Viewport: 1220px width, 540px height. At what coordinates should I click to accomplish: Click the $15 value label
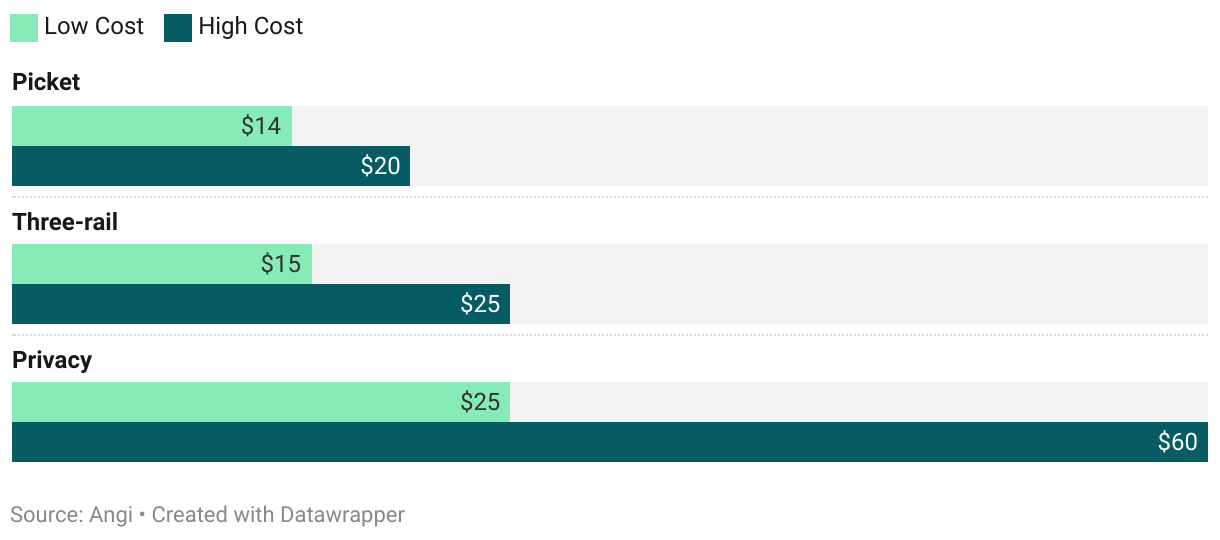(281, 264)
